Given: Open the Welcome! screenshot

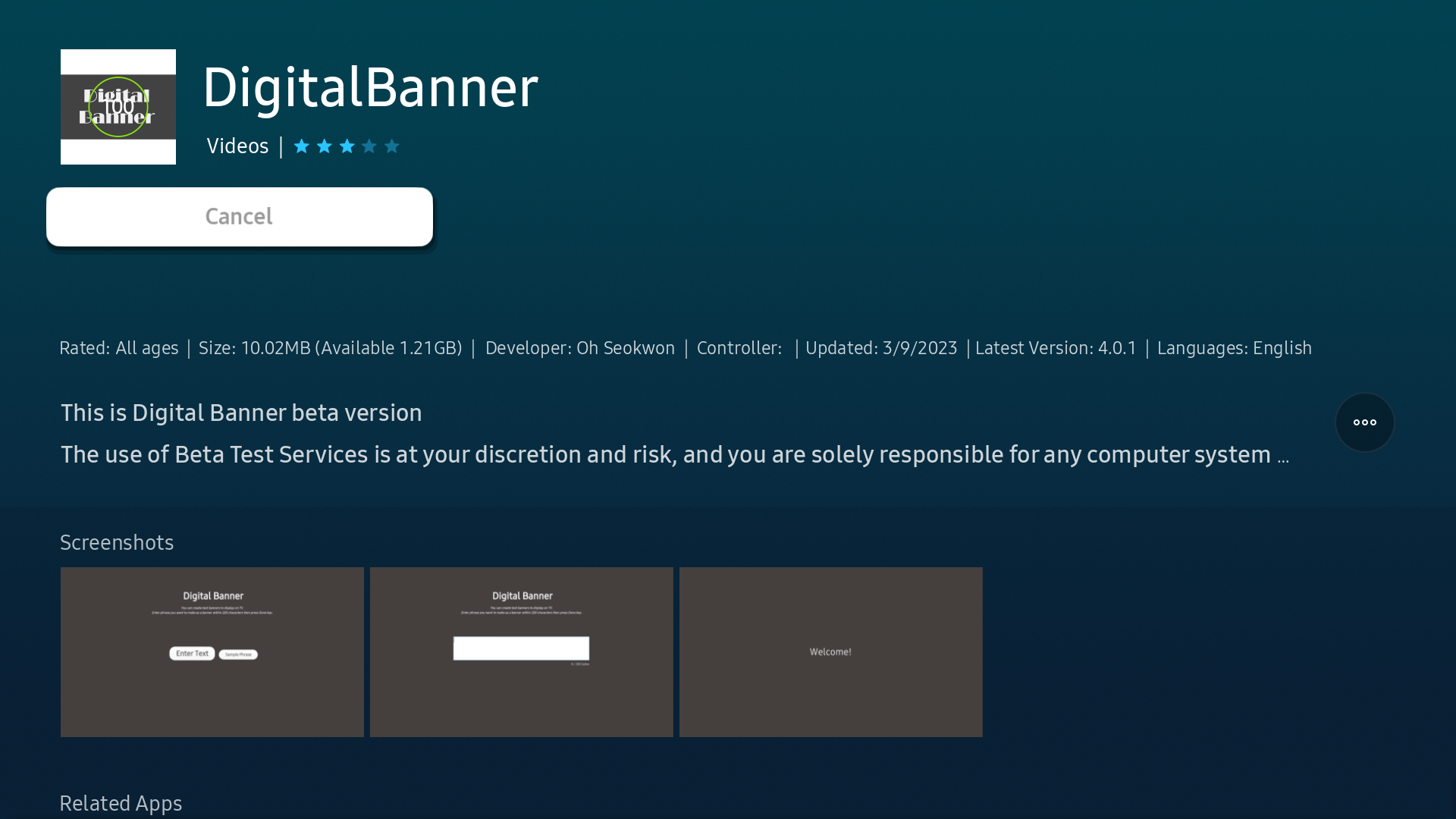Looking at the screenshot, I should coord(830,651).
